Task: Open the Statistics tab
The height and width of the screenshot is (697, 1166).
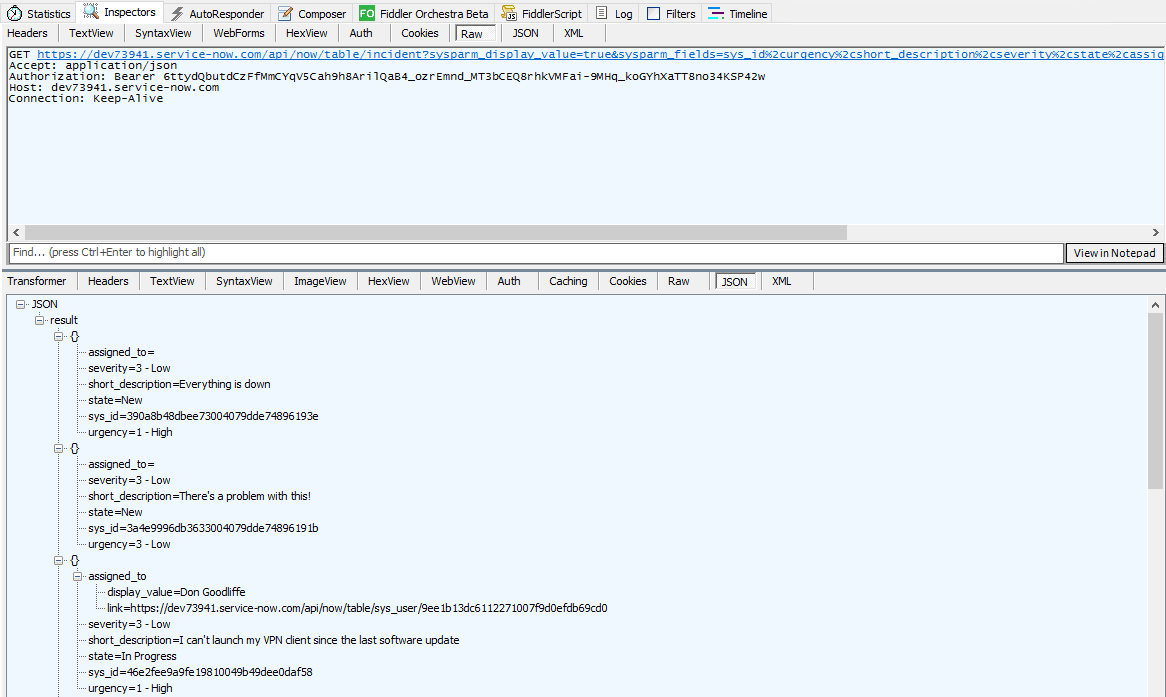Action: coord(39,13)
